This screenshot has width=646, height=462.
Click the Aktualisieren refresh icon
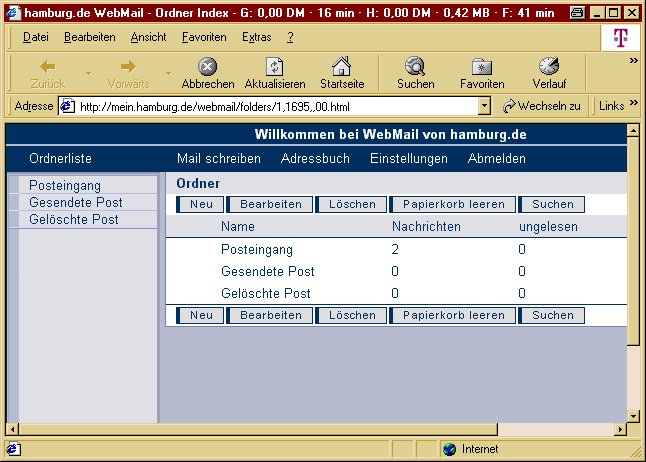274,67
